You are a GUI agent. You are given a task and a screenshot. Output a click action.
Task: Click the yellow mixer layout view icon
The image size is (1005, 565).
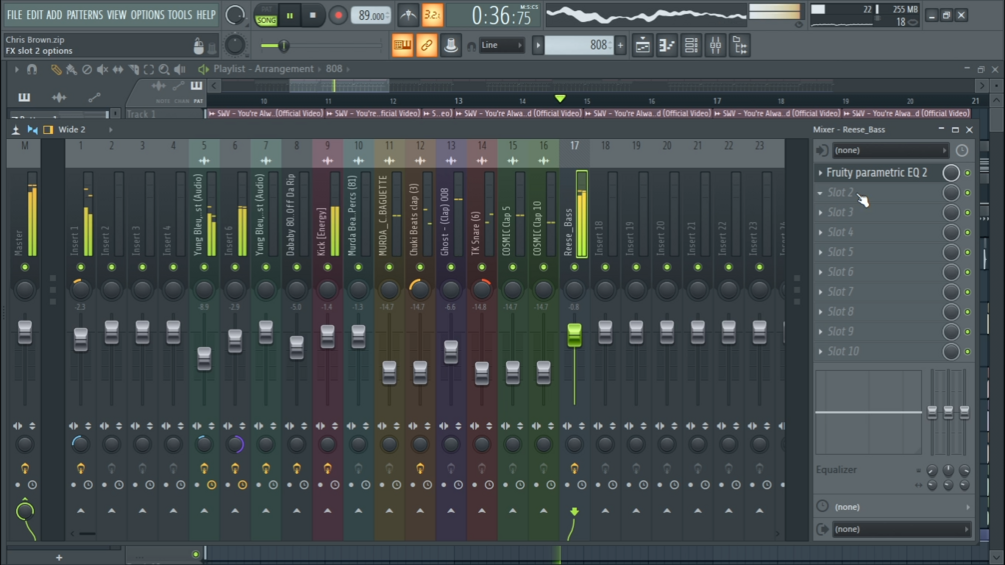[48, 130]
